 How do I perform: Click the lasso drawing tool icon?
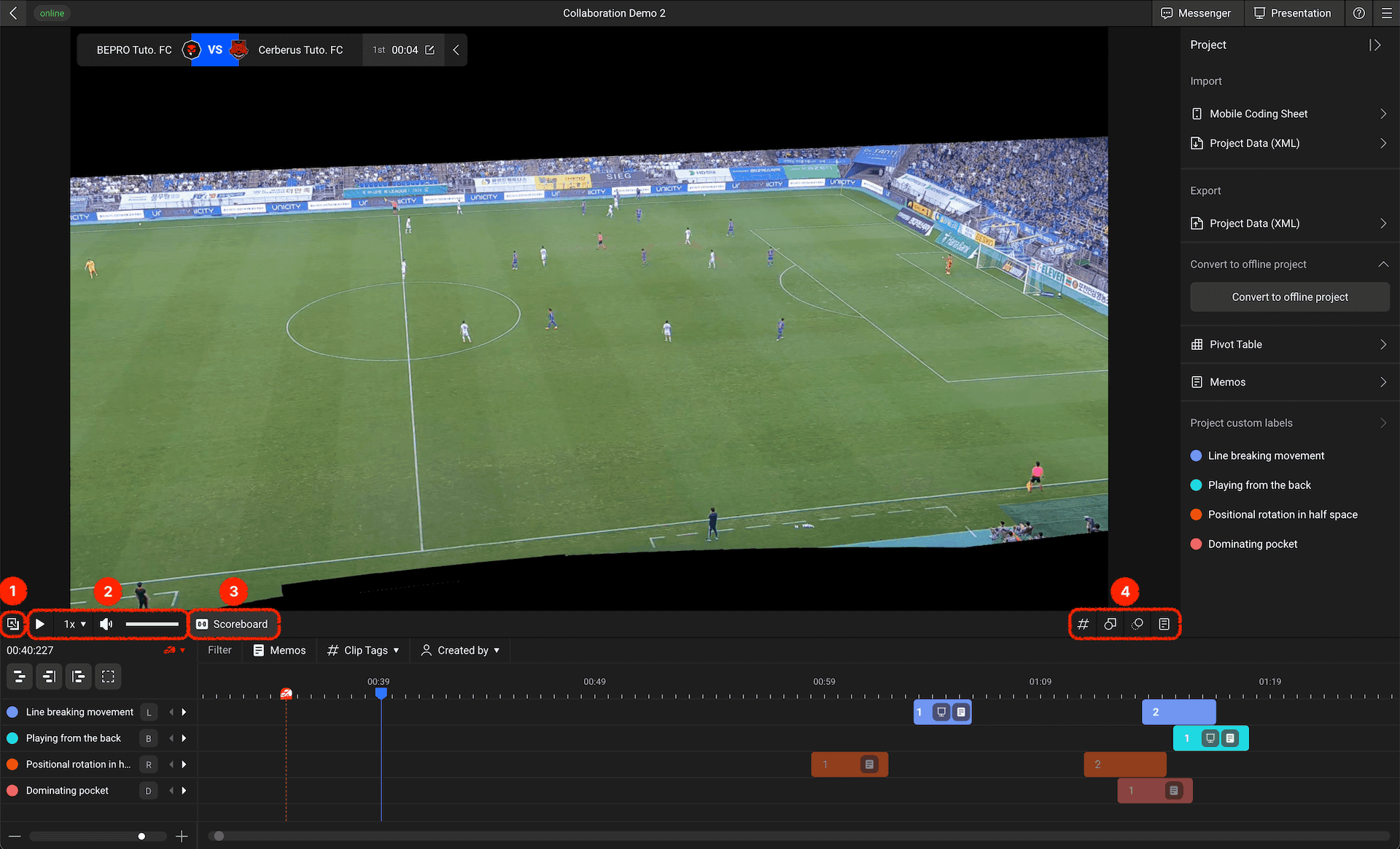pyautogui.click(x=1137, y=625)
